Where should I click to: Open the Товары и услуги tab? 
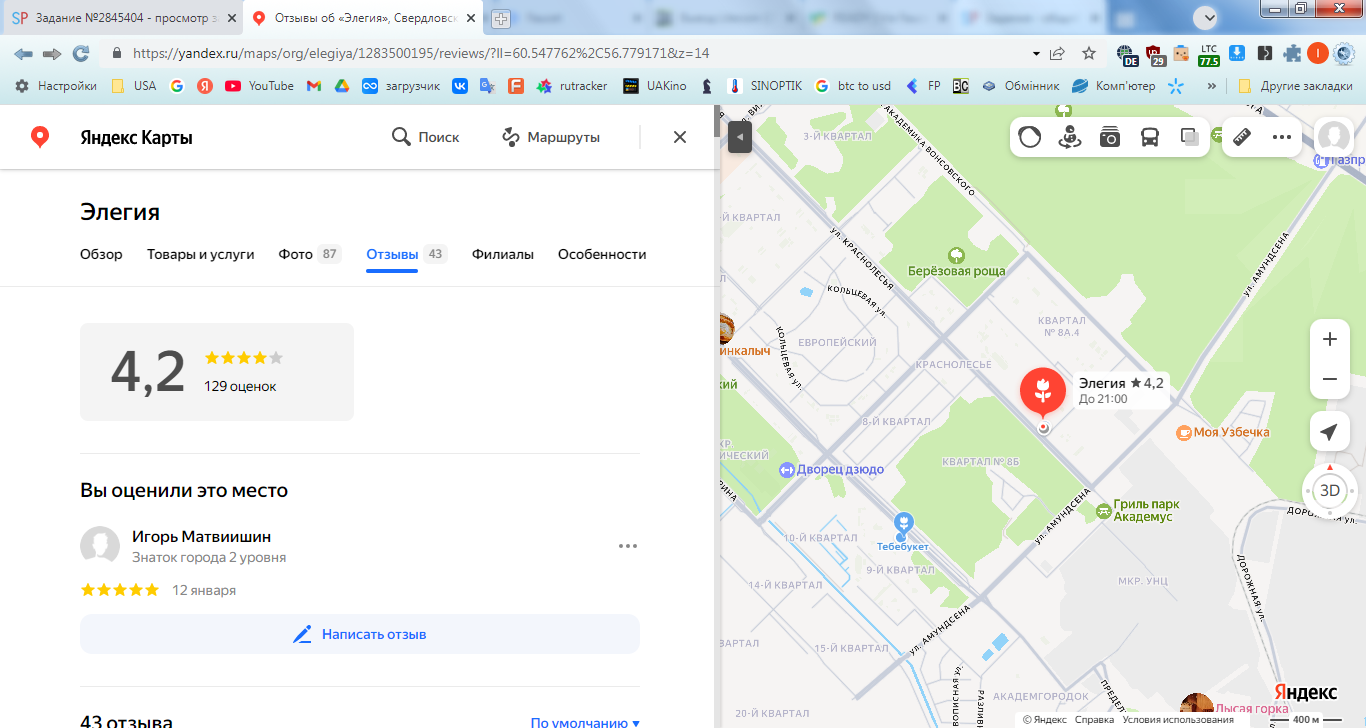click(x=200, y=254)
